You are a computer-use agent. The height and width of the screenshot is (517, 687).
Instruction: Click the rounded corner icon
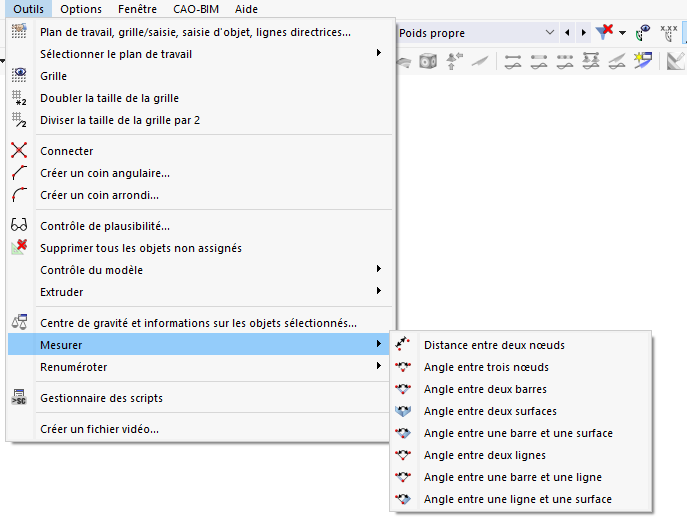point(19,195)
